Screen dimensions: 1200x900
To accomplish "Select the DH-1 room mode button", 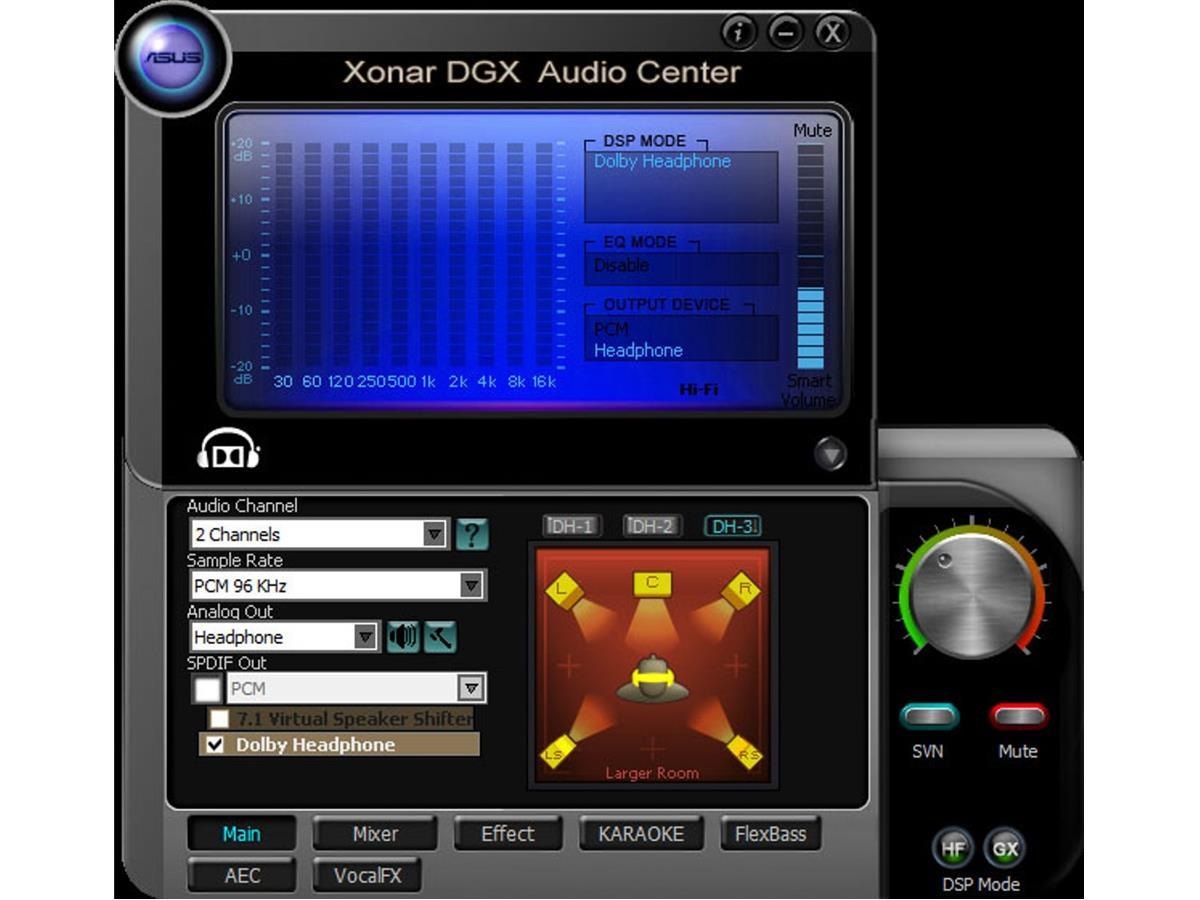I will [x=571, y=526].
